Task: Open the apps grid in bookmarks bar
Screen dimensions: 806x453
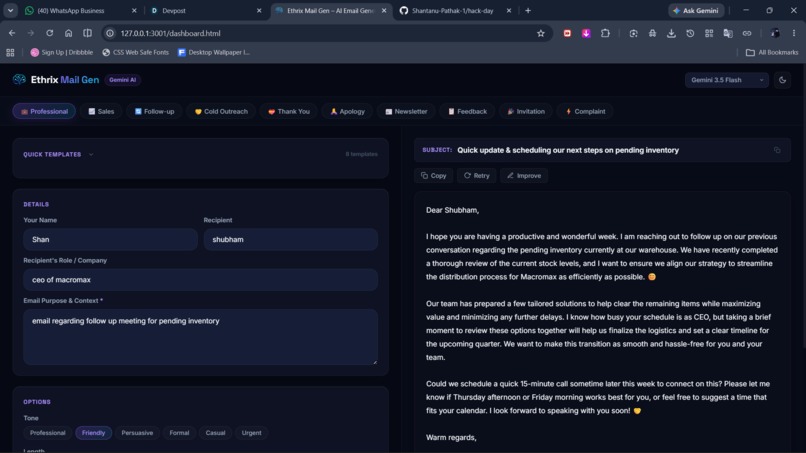Action: tap(10, 52)
